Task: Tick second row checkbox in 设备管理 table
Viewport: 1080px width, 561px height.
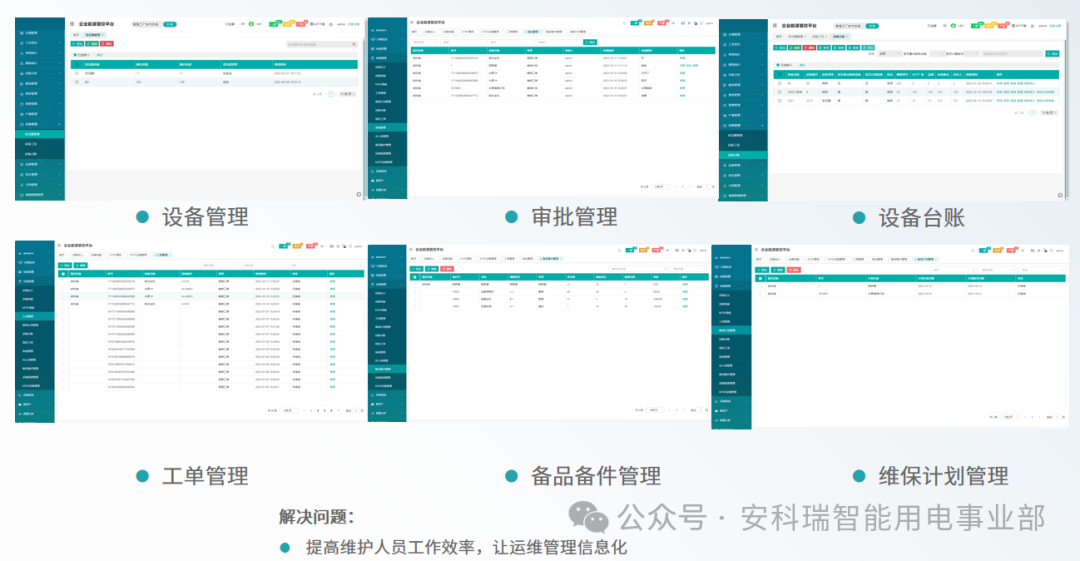Action: 77,82
